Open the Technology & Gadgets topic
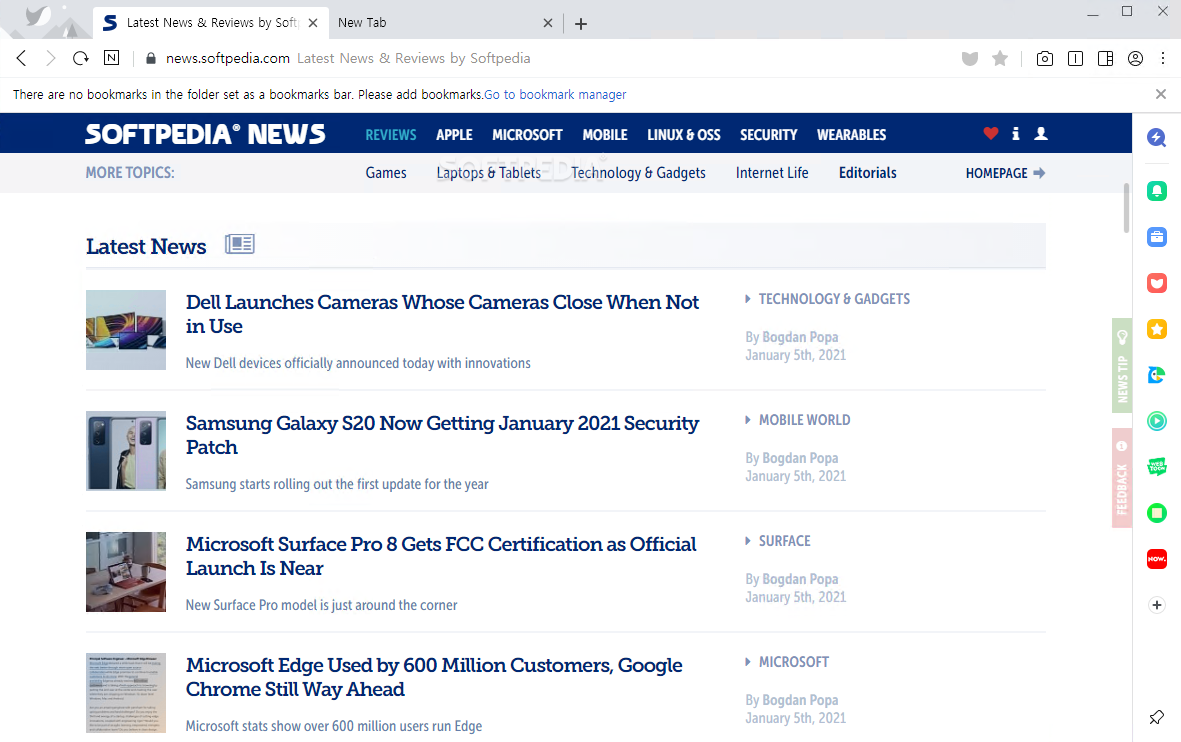The height and width of the screenshot is (742, 1181). [x=638, y=173]
